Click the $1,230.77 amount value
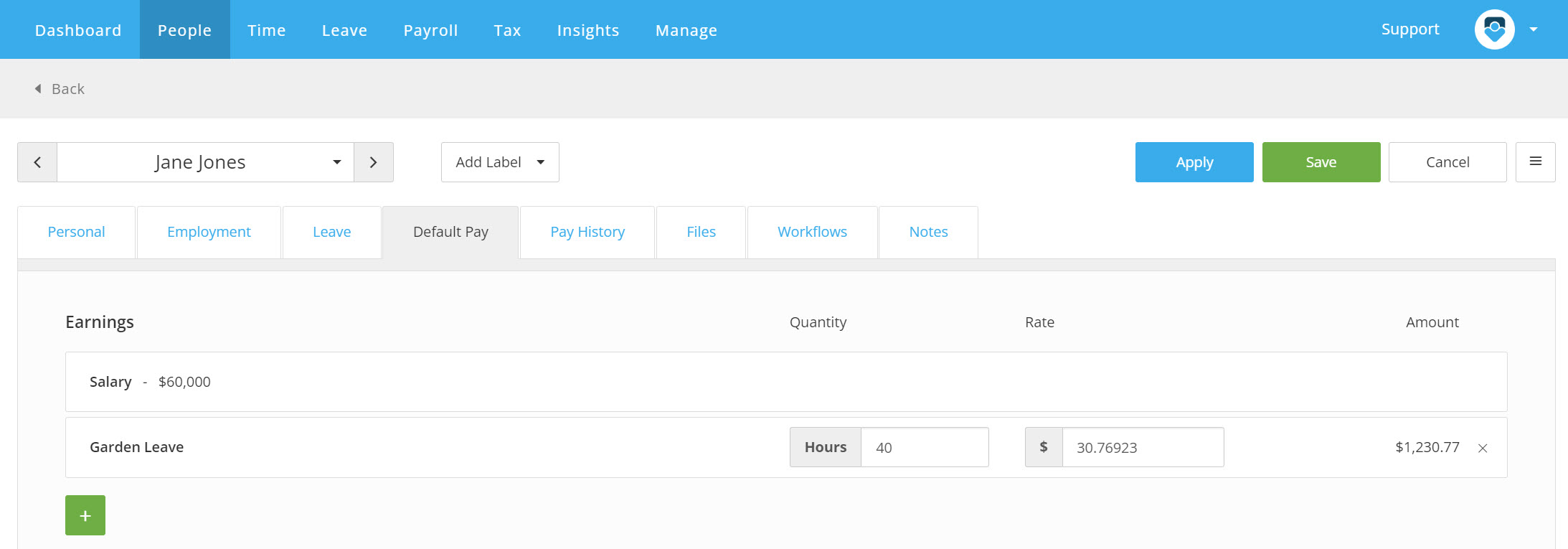The image size is (1568, 549). [x=1427, y=447]
